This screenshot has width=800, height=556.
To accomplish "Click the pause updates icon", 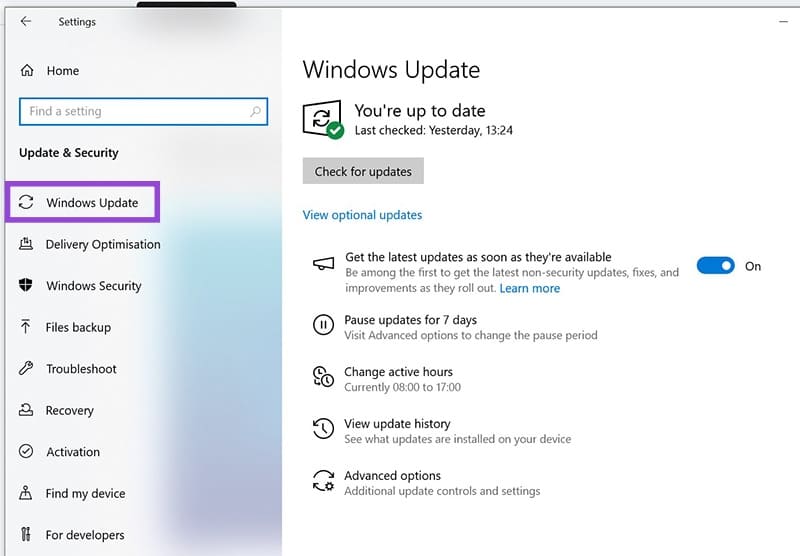I will click(323, 324).
